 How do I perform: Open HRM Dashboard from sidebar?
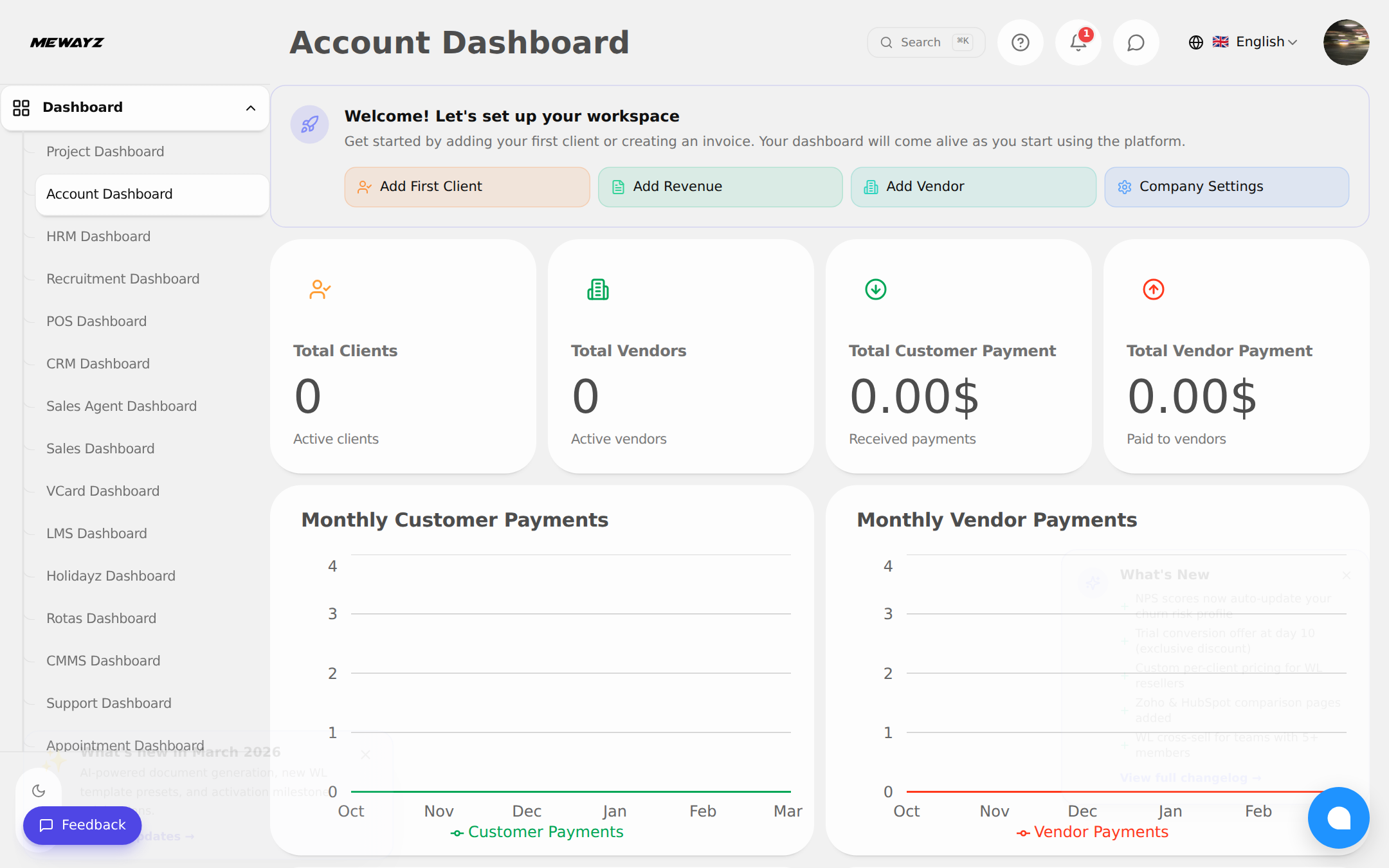point(98,237)
